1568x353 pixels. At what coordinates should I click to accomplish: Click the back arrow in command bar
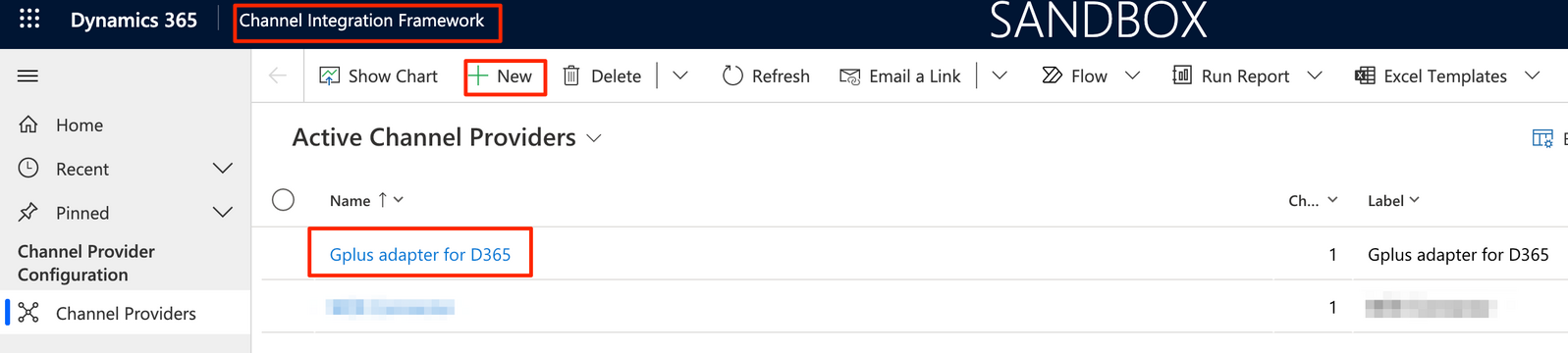(x=278, y=76)
